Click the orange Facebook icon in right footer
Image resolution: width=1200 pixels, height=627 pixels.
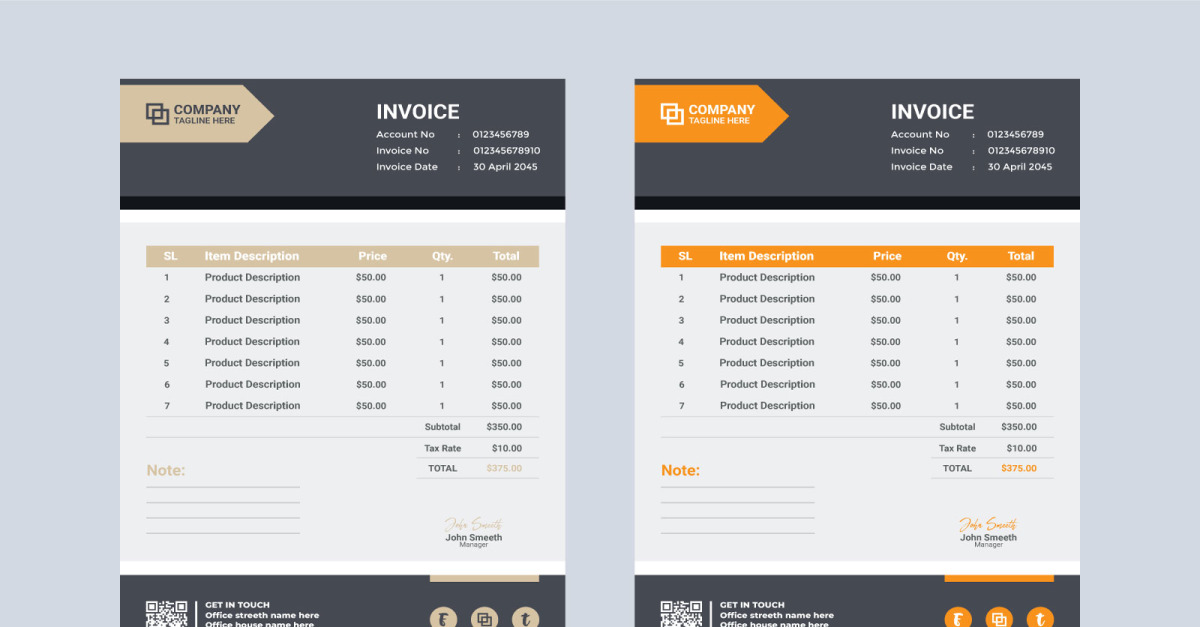coord(958,617)
